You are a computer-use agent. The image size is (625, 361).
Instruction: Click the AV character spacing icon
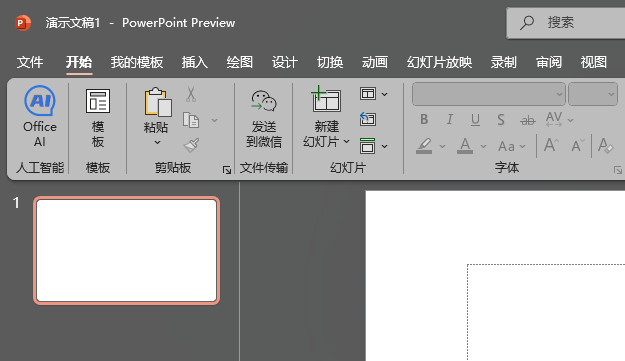click(554, 120)
